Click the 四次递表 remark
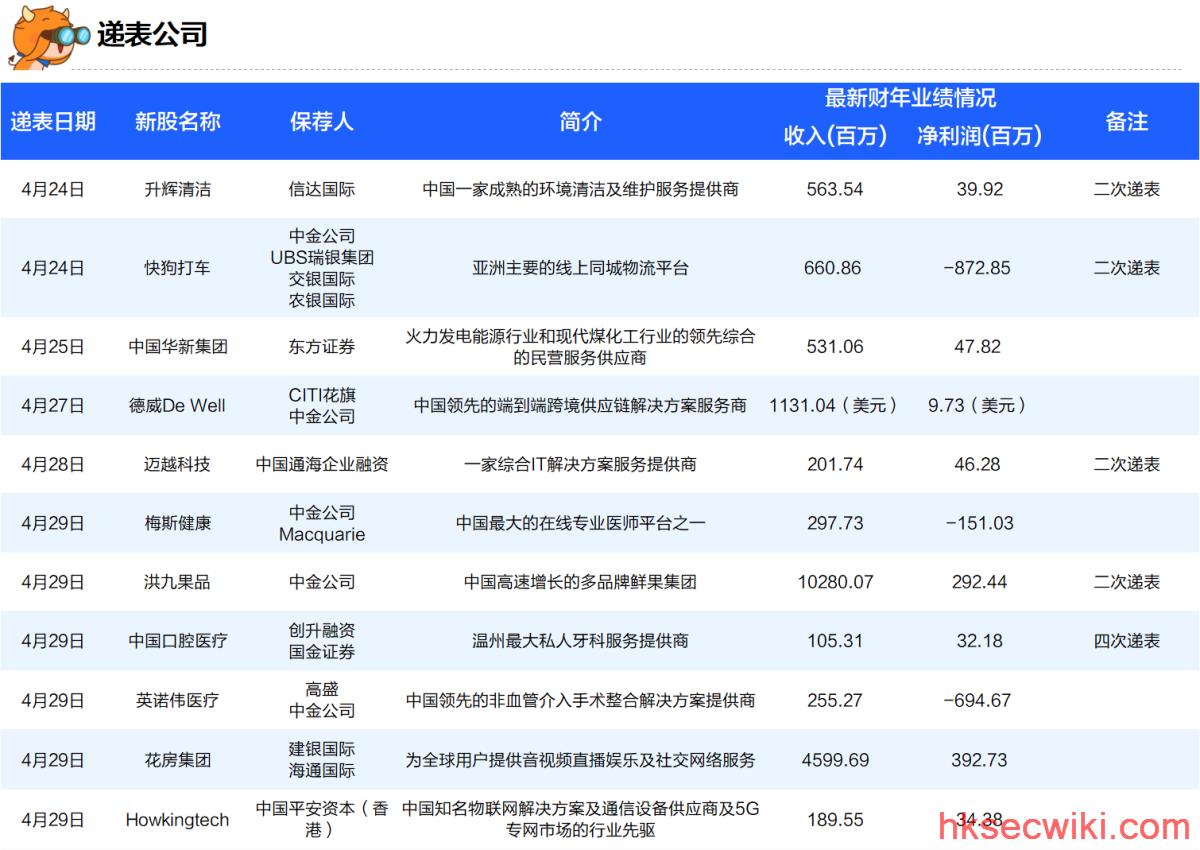The height and width of the screenshot is (850, 1200). [1127, 641]
